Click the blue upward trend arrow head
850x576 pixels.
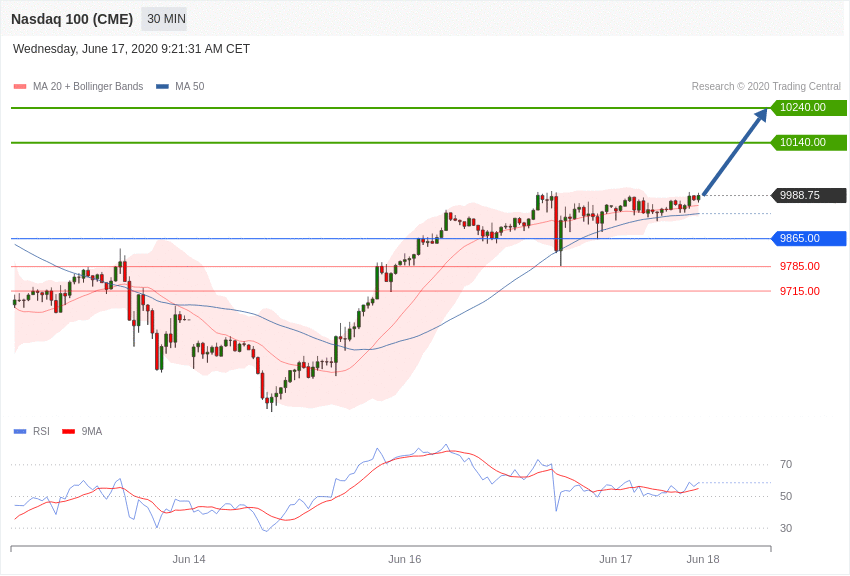[x=761, y=115]
